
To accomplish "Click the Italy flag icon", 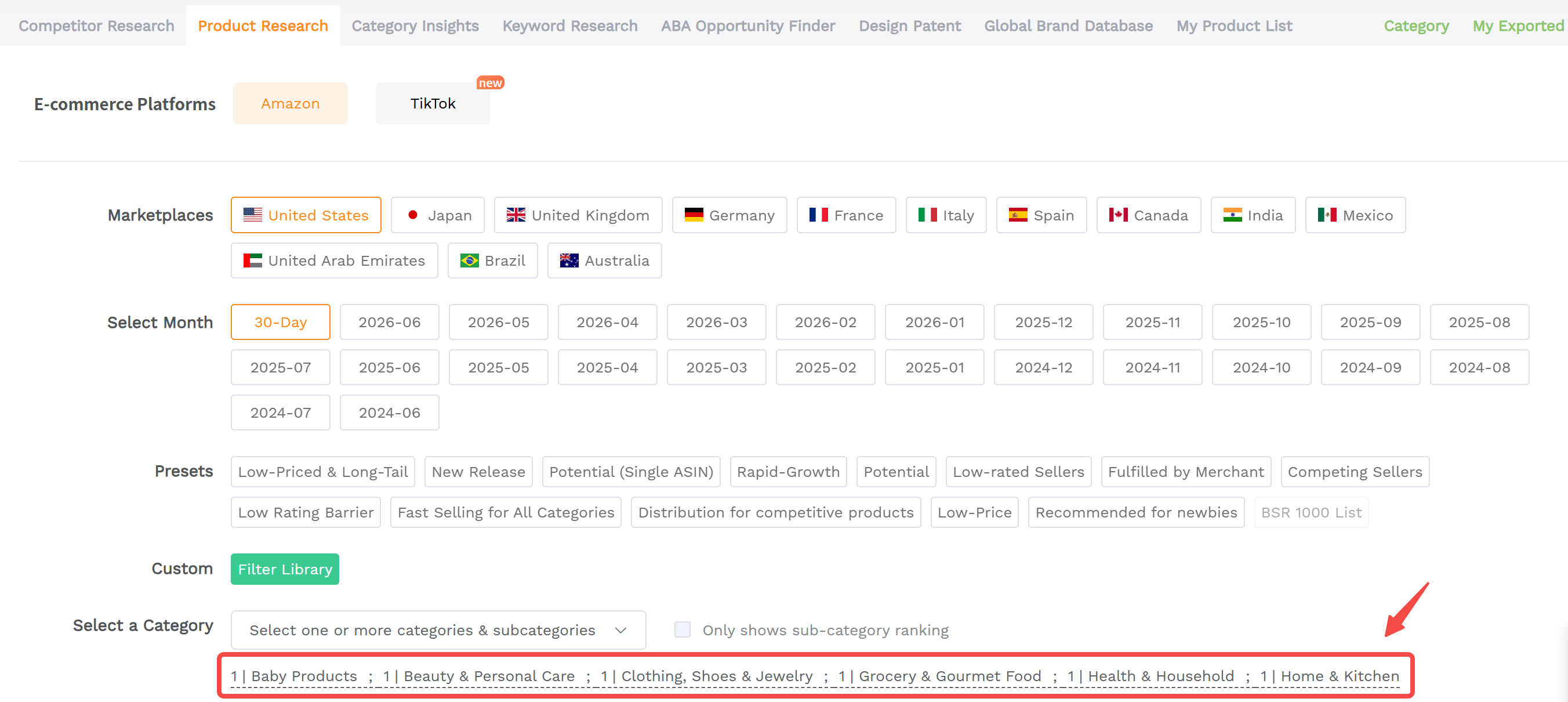I will pyautogui.click(x=928, y=215).
